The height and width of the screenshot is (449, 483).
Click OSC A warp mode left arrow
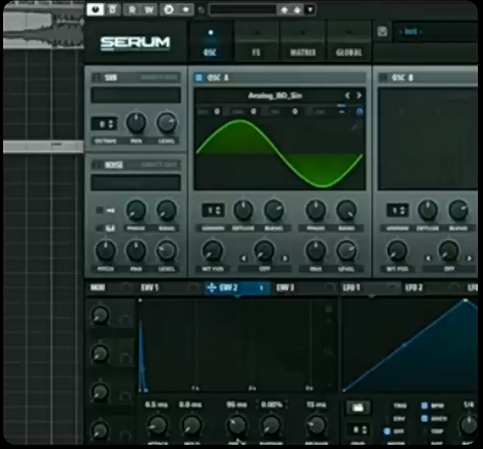(x=244, y=258)
